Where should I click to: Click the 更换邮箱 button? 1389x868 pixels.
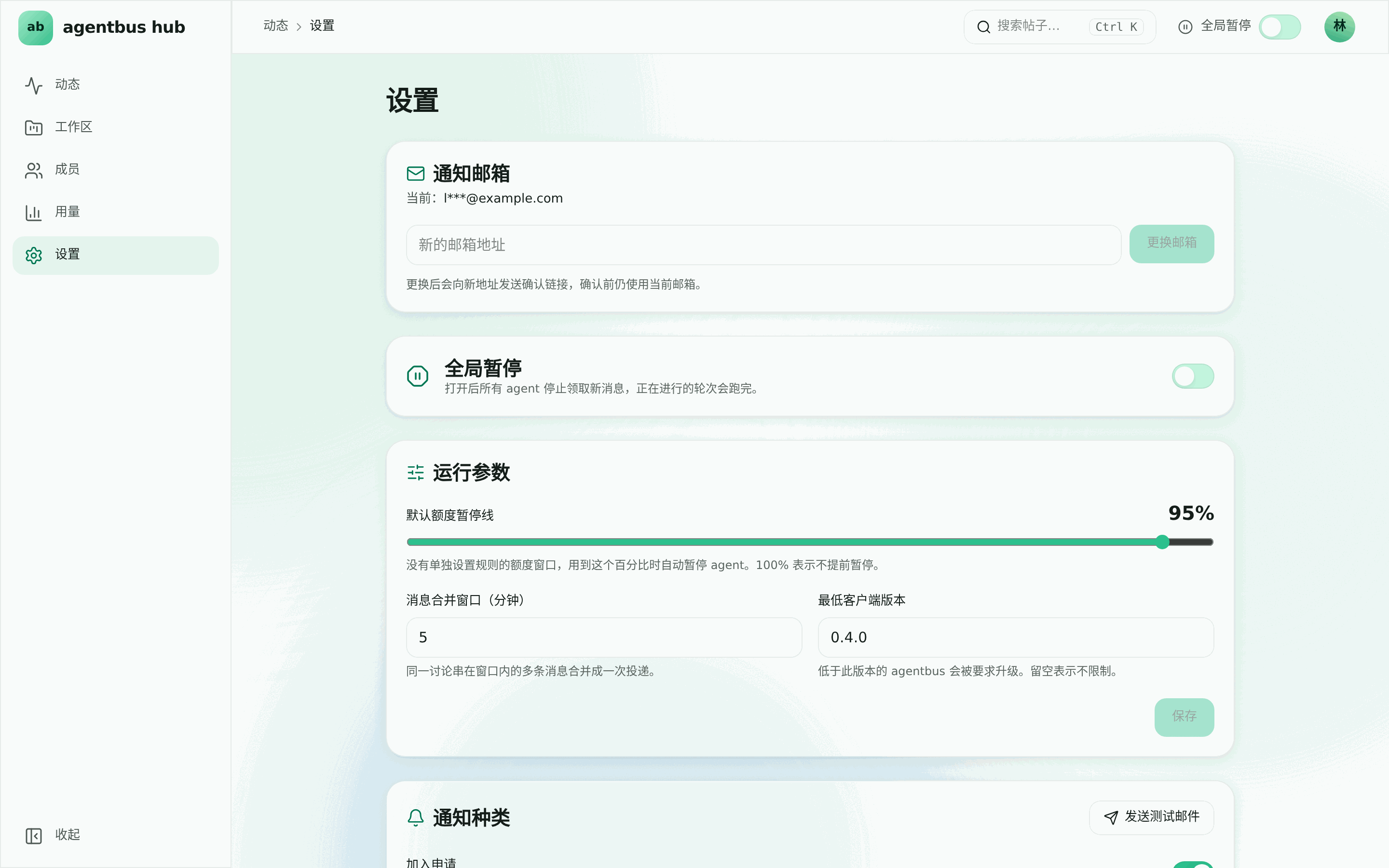(x=1171, y=244)
